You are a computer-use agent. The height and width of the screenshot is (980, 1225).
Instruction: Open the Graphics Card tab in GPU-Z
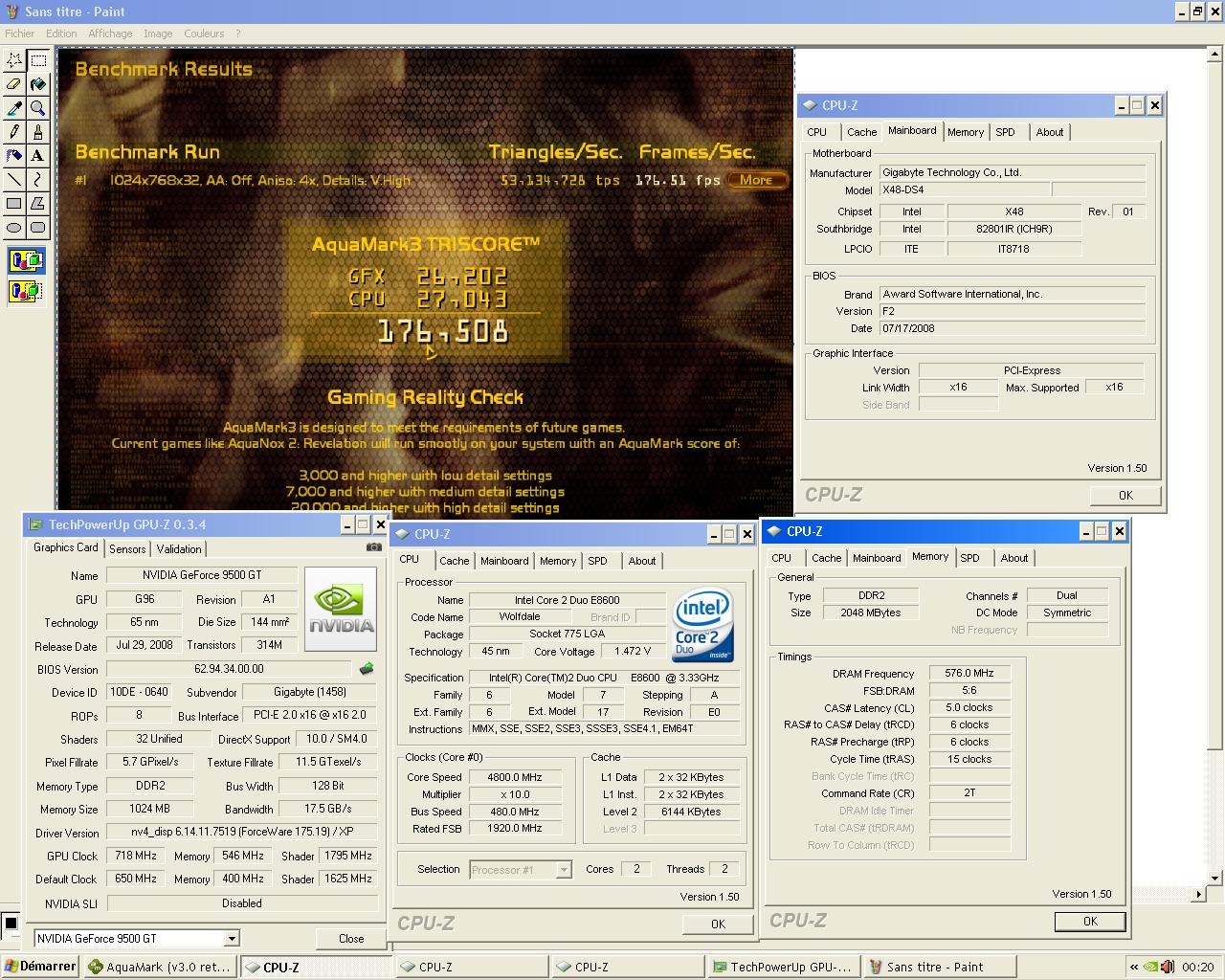click(x=66, y=547)
